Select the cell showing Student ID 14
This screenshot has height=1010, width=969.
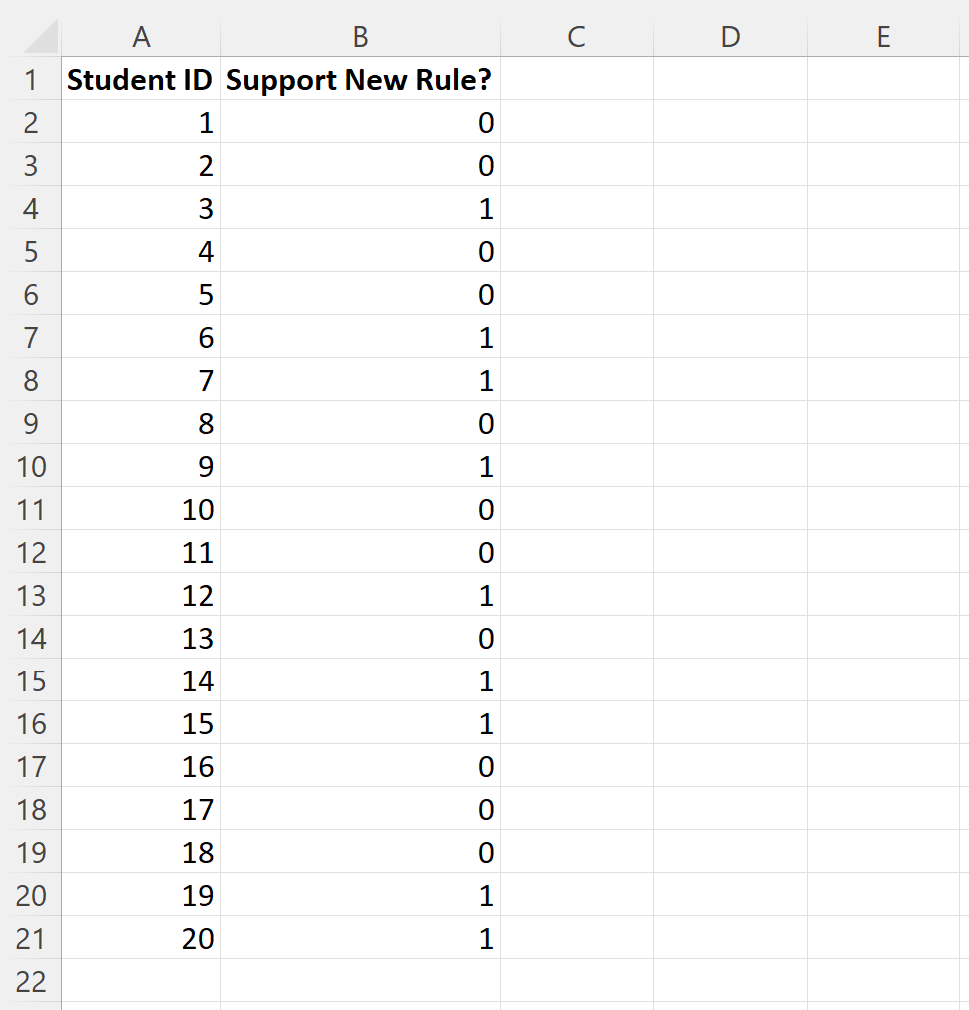(x=141, y=681)
